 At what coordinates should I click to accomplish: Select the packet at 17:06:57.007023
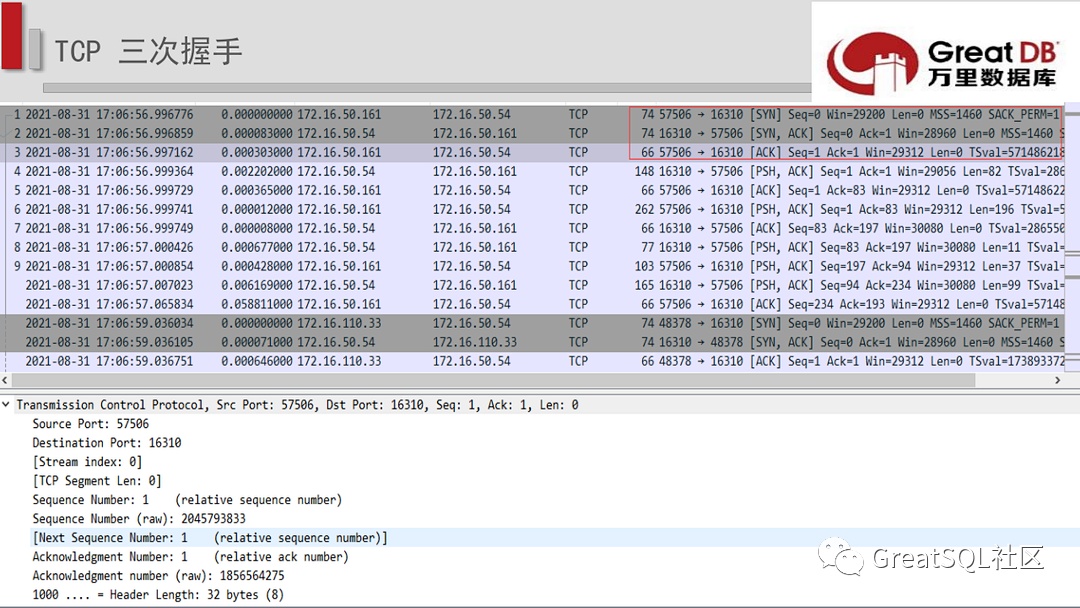532,285
